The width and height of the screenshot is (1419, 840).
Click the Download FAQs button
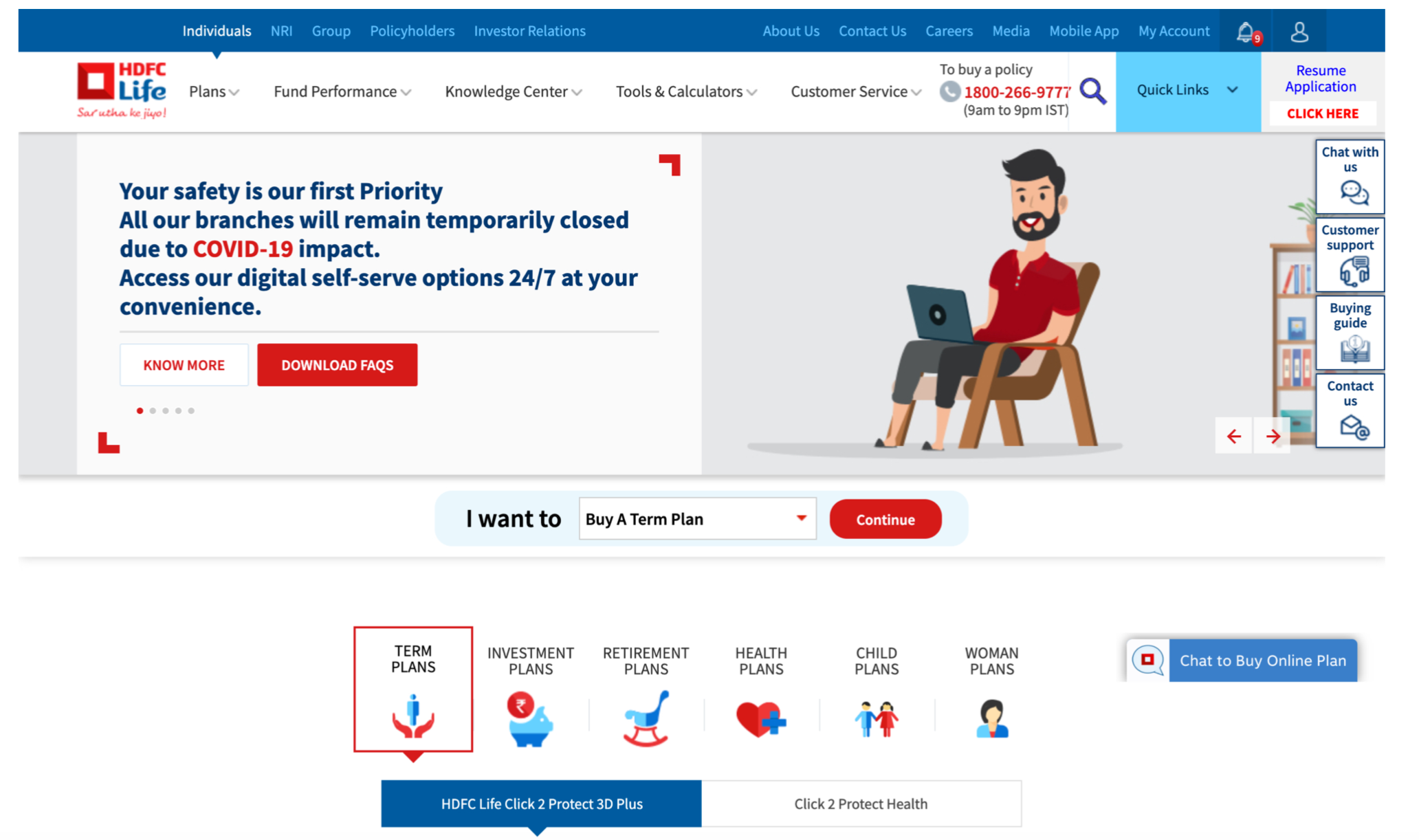coord(337,365)
